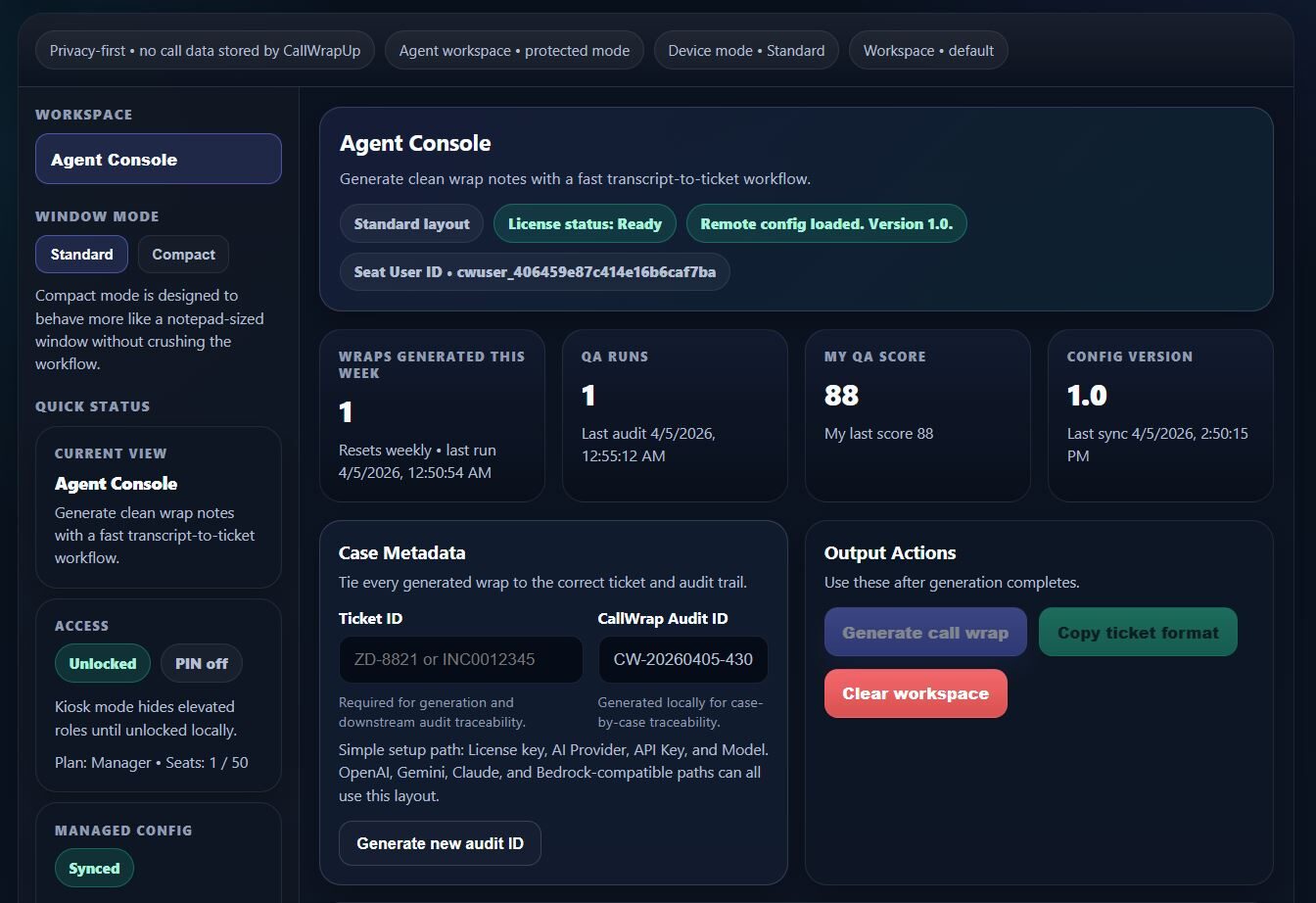Click the License status: Ready chip
The image size is (1316, 903).
(x=585, y=223)
